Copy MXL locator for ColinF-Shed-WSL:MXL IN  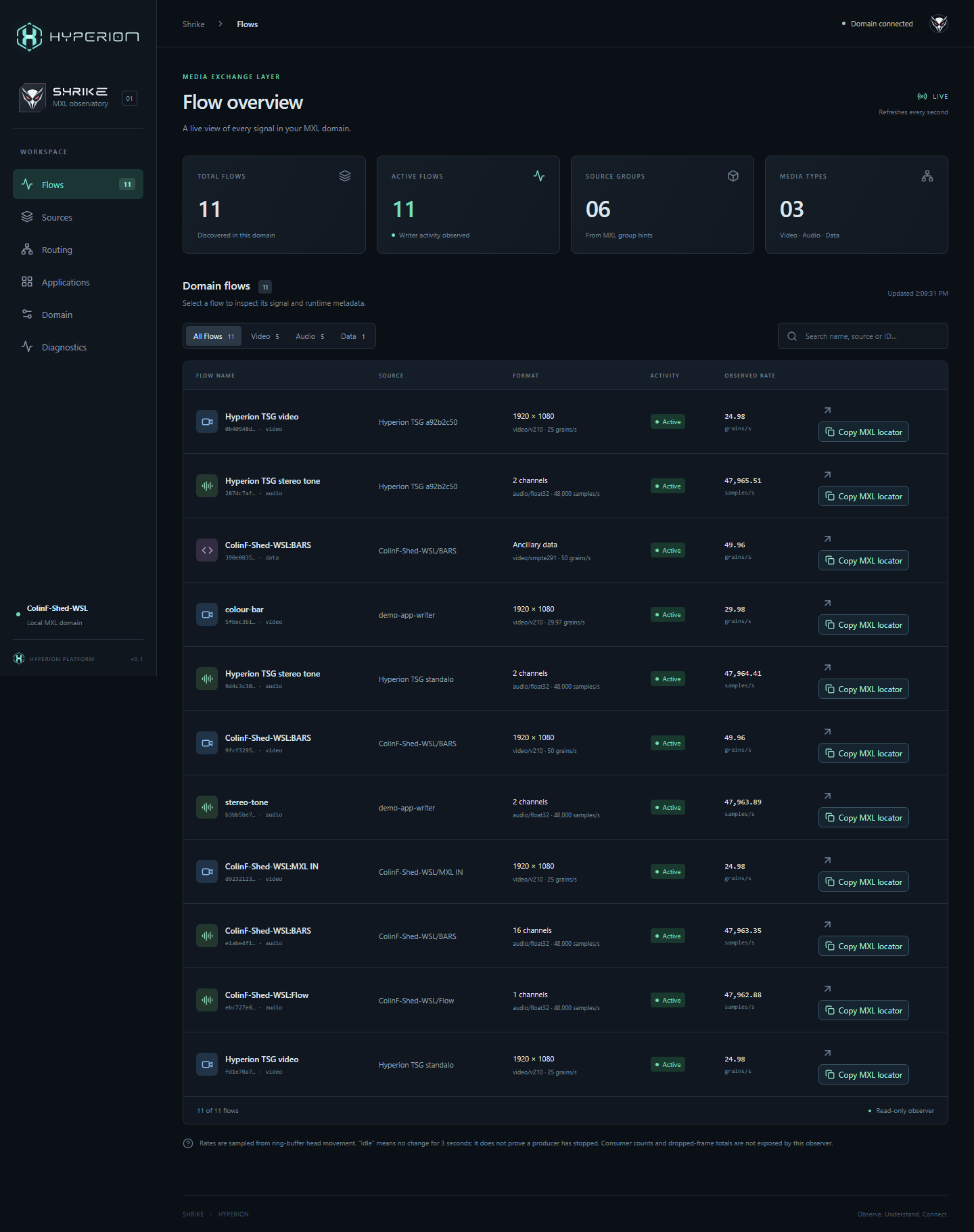[864, 882]
